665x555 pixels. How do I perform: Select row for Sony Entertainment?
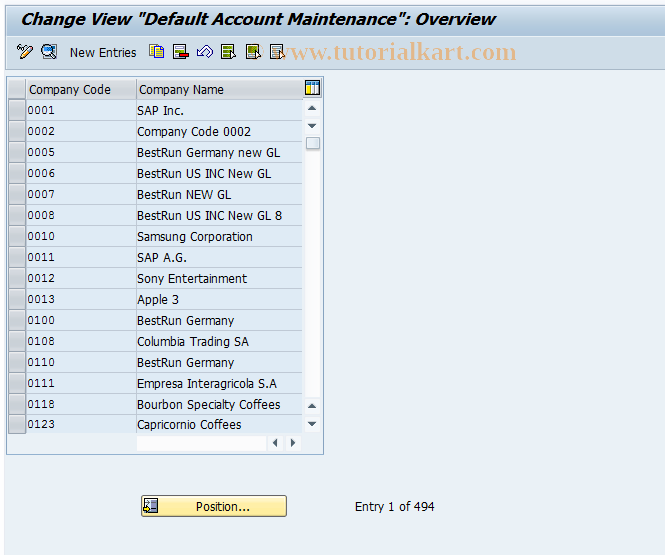[17, 278]
